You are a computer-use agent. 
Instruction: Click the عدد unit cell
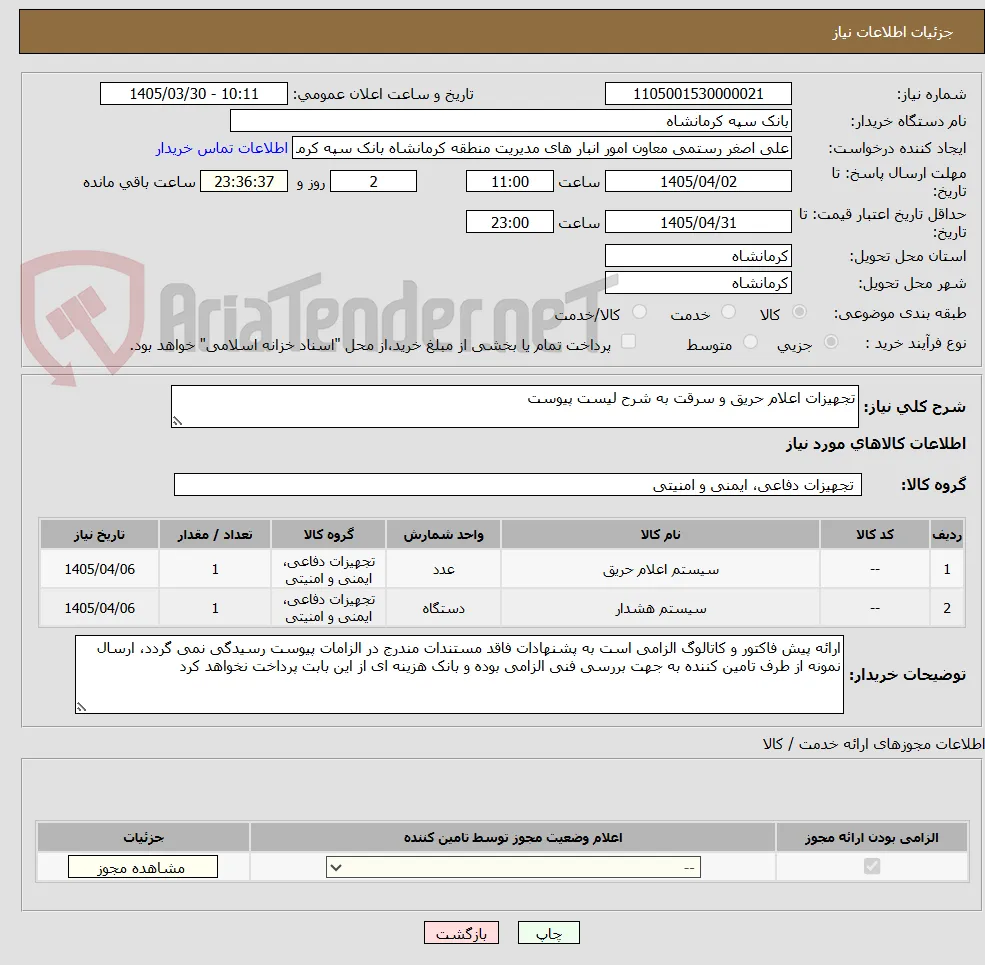click(x=444, y=569)
